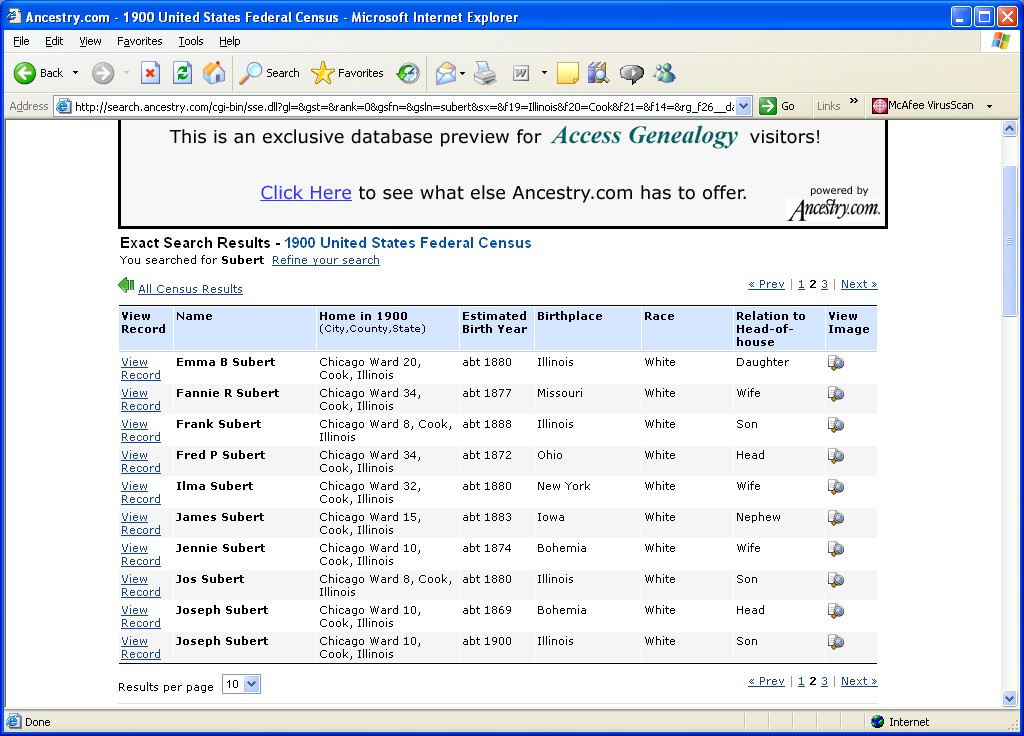View census image for Fannie R Subert
1024x736 pixels.
[x=836, y=394]
